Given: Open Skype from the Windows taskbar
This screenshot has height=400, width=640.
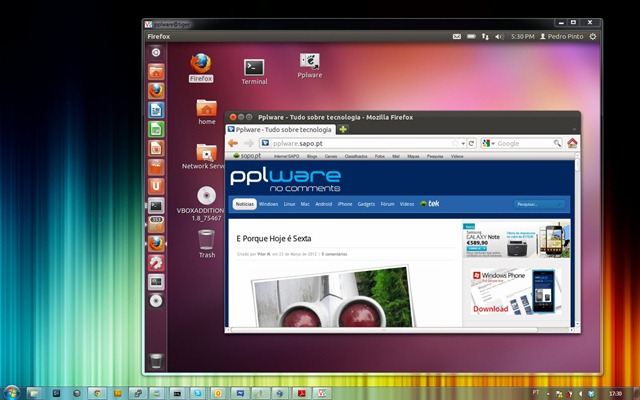Looking at the screenshot, I should (198, 393).
